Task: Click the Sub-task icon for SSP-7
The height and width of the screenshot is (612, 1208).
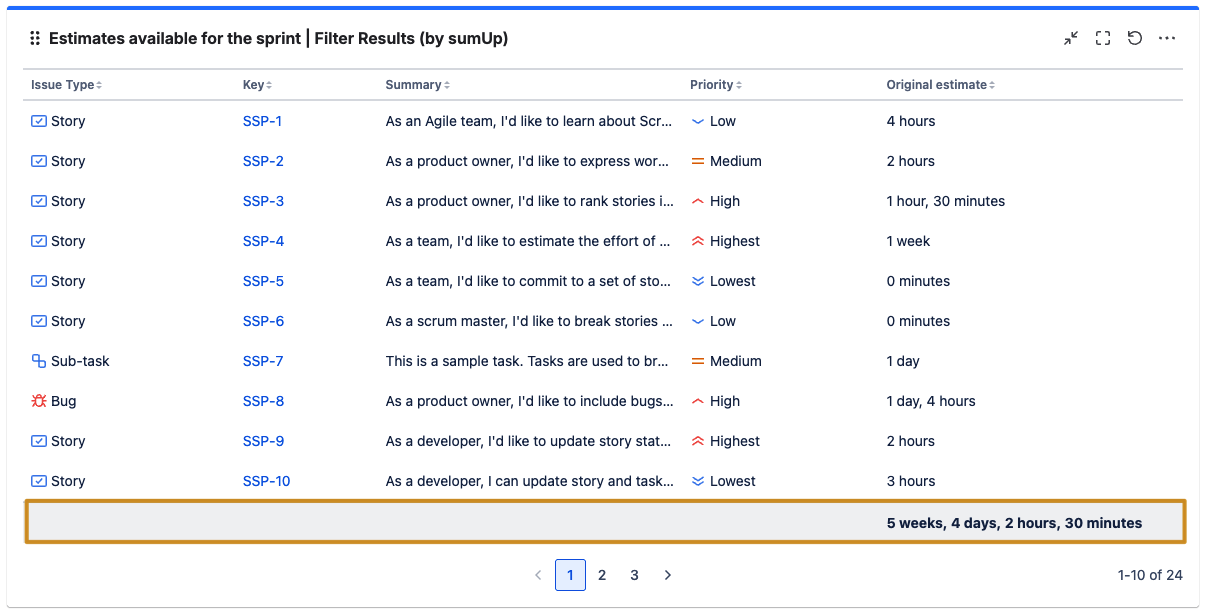Action: click(x=39, y=361)
